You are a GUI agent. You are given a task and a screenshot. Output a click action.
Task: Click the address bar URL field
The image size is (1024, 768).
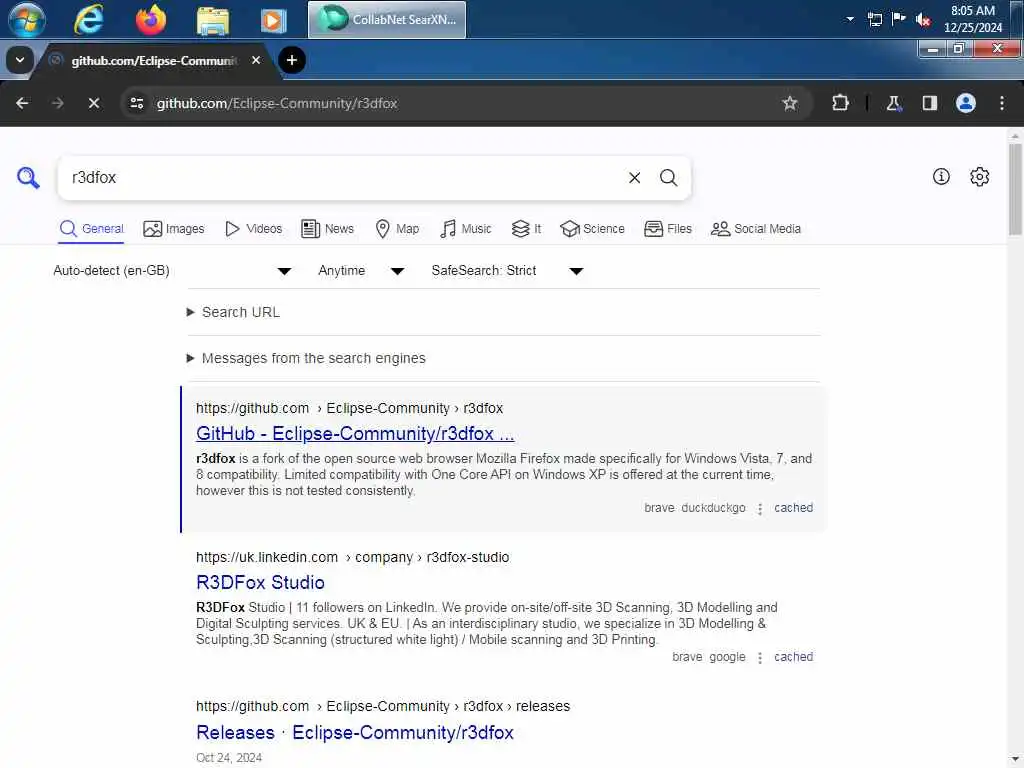pos(464,103)
